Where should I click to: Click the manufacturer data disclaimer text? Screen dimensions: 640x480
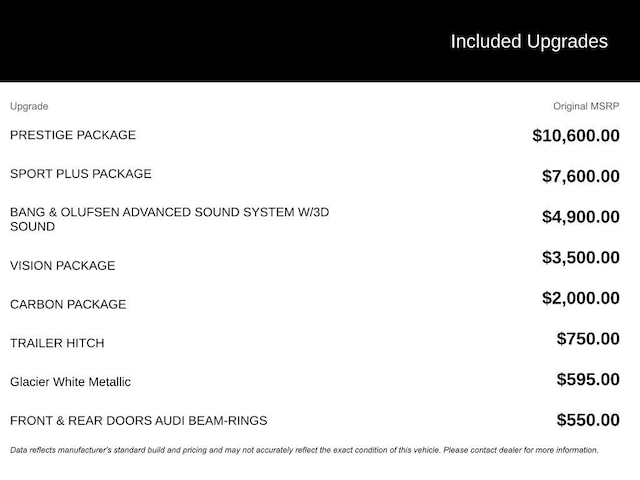[304, 450]
